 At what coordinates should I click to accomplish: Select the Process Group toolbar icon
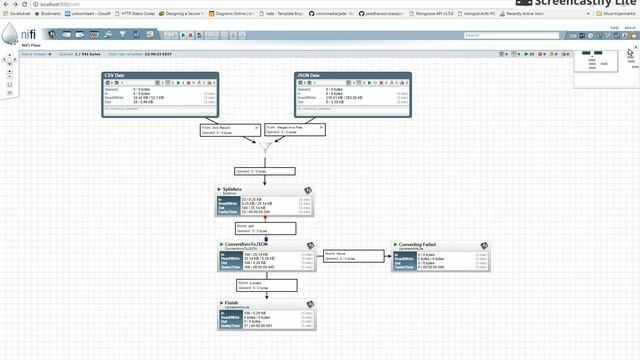click(x=94, y=35)
